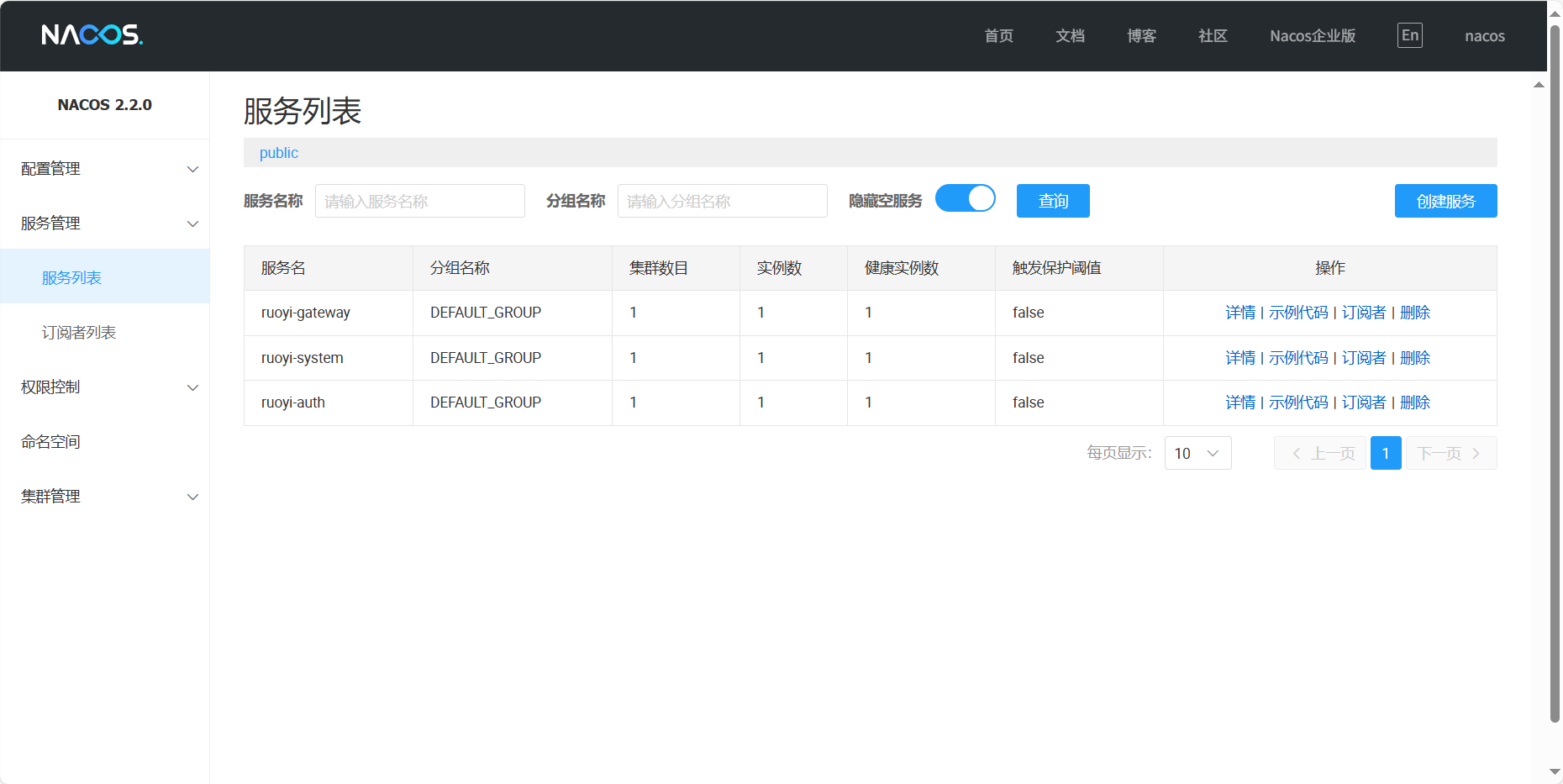The width and height of the screenshot is (1563, 784).
Task: Click the NACOS 2.2.0 version label
Action: pyautogui.click(x=105, y=105)
